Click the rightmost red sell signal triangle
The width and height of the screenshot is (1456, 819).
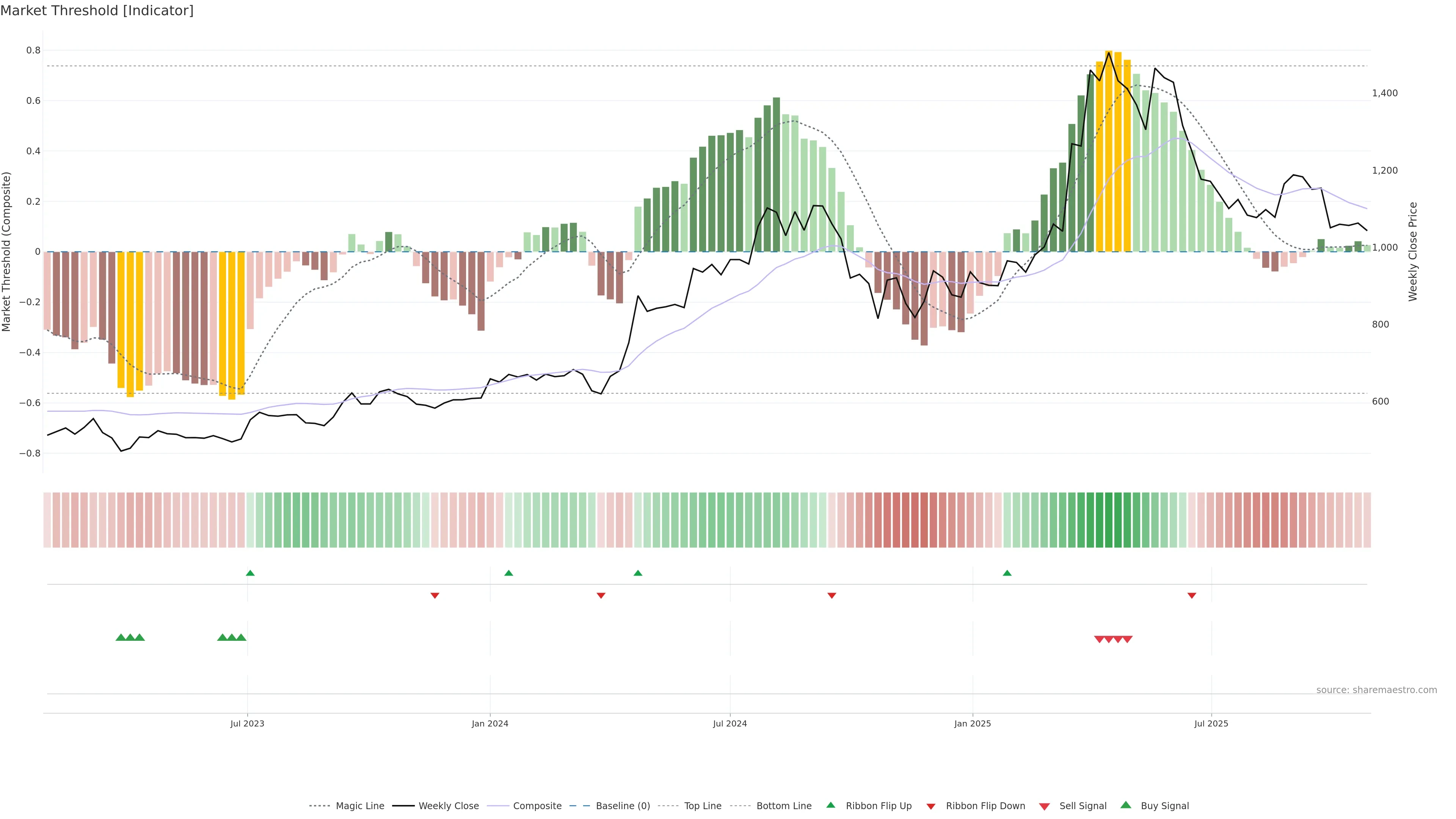1127,639
